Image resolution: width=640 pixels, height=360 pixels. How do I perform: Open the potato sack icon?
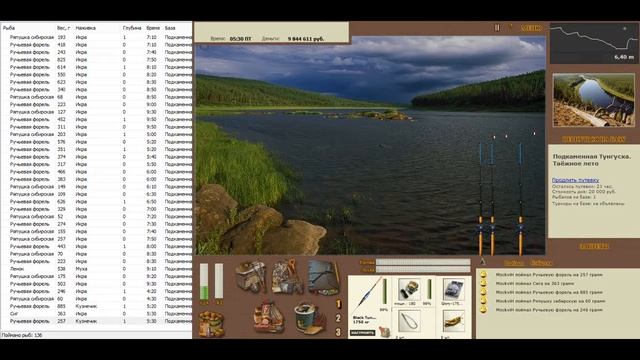(211, 324)
